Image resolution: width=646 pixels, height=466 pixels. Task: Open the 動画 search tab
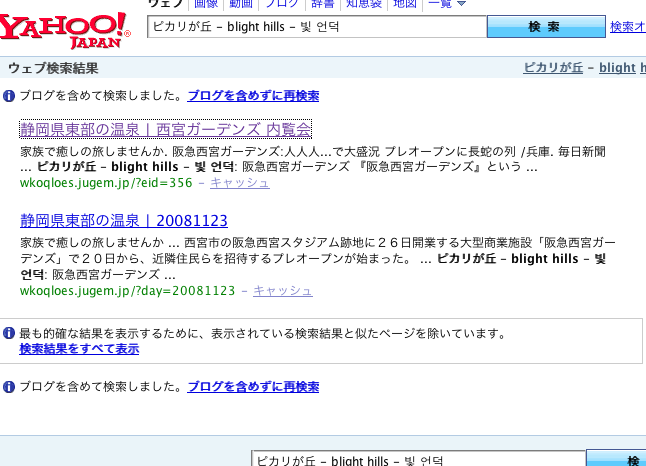(x=241, y=4)
